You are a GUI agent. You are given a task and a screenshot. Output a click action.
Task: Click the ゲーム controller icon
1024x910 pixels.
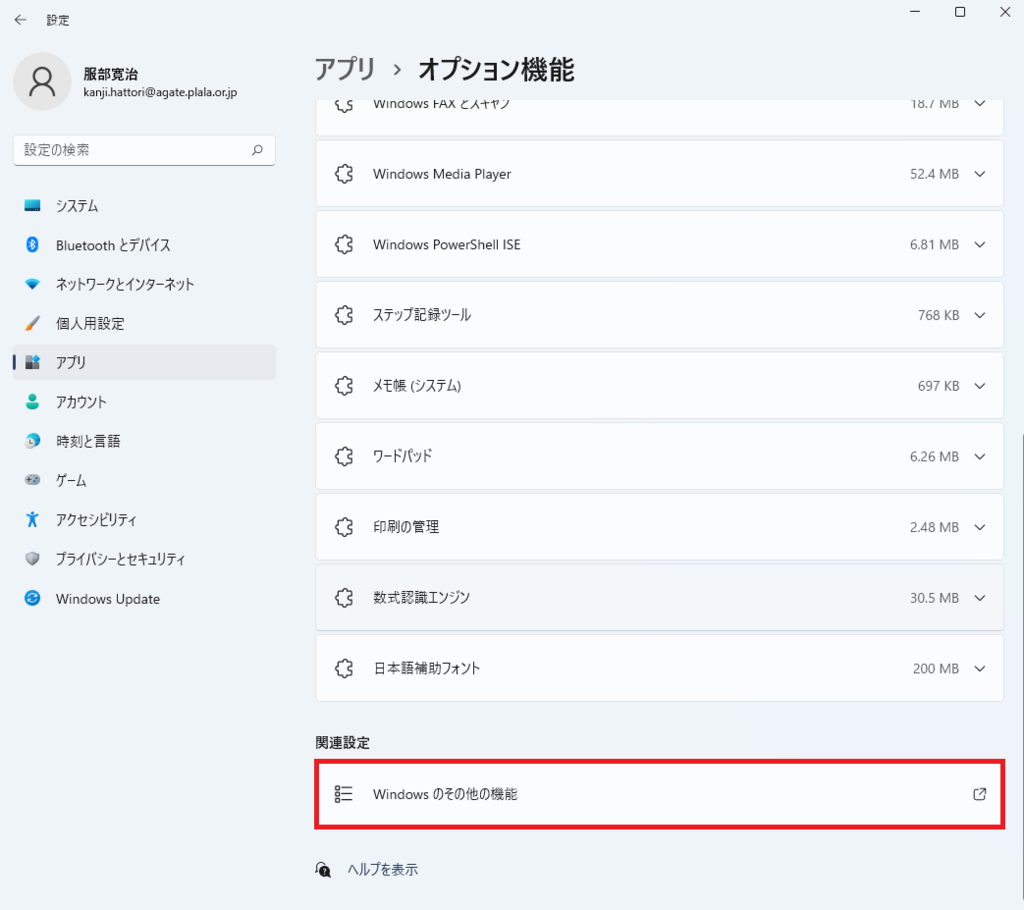tap(32, 480)
